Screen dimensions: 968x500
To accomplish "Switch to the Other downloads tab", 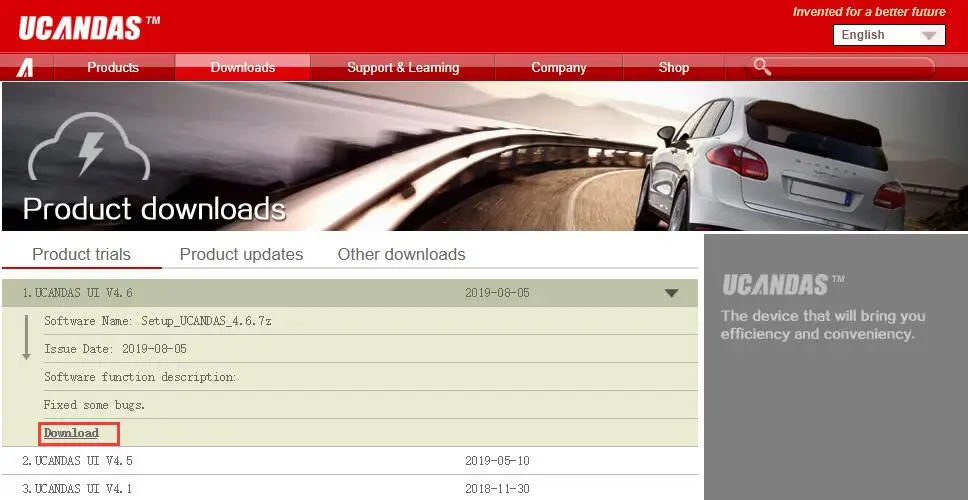I will coord(401,254).
